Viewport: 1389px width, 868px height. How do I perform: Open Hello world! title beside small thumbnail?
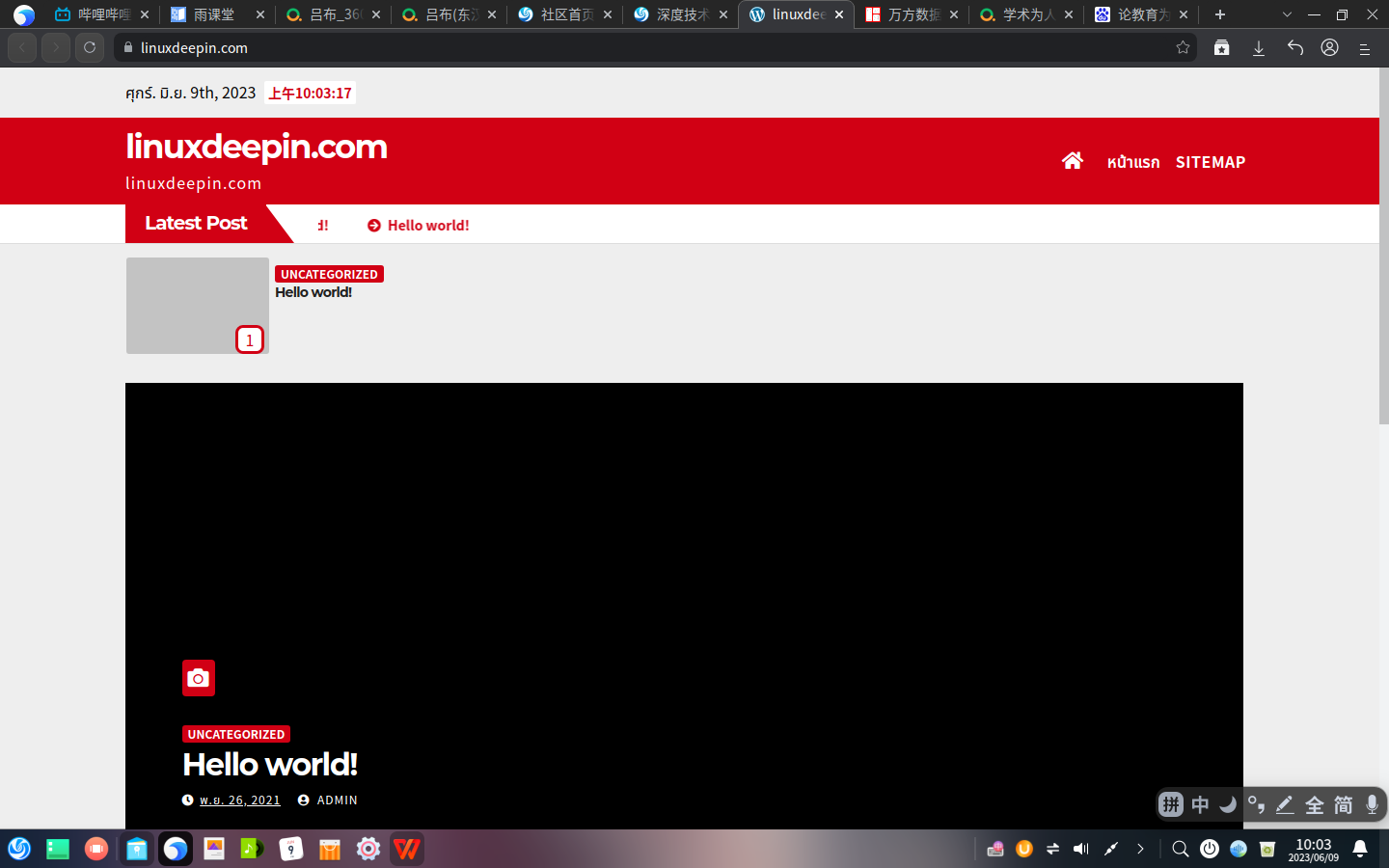[x=313, y=292]
